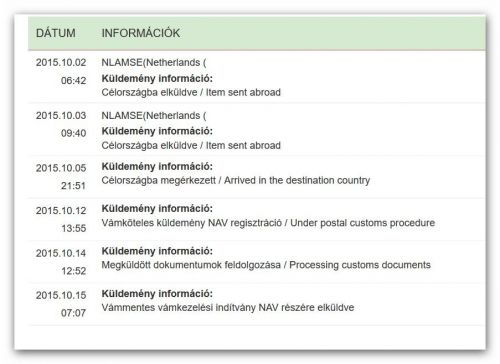Click 'Küldemény információ' heading in 2015.10.14 row

[x=157, y=251]
